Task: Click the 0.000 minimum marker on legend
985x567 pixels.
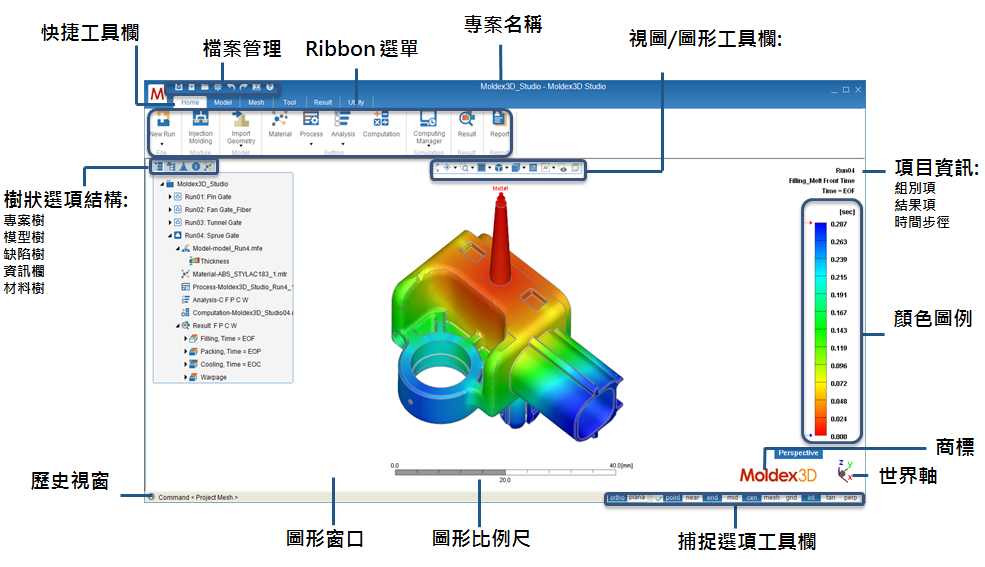Action: [810, 435]
